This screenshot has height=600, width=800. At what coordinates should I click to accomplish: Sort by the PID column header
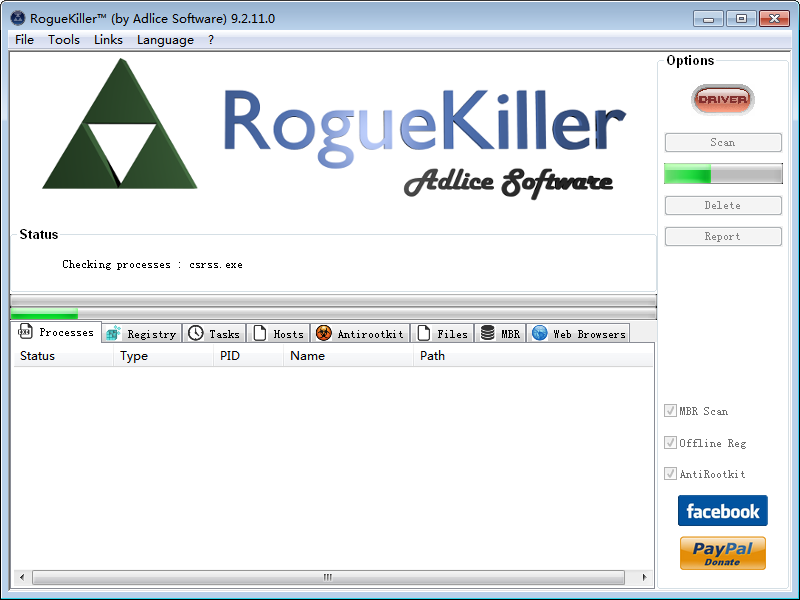pos(248,356)
